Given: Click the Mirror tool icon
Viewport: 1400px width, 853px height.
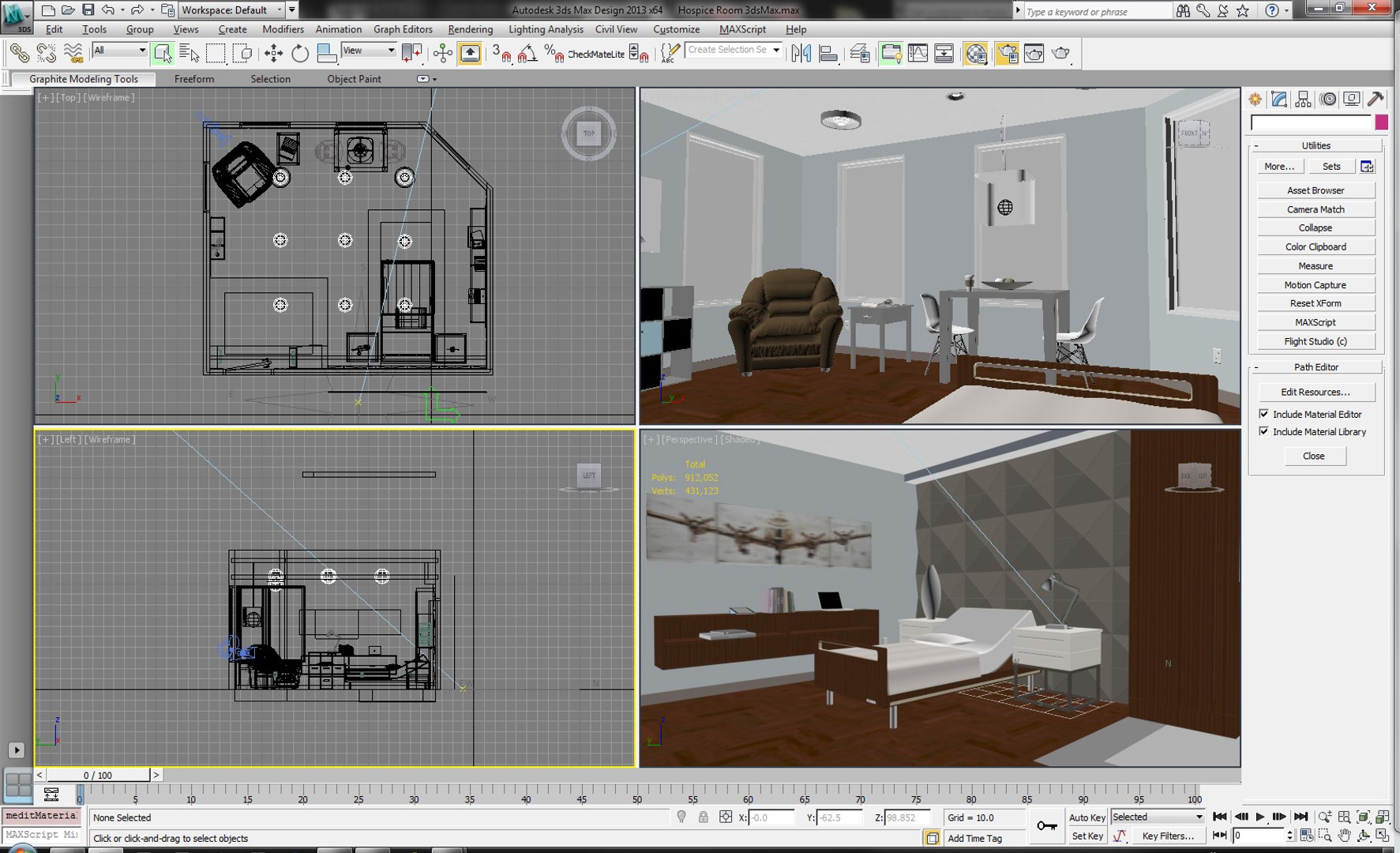Looking at the screenshot, I should pyautogui.click(x=801, y=54).
